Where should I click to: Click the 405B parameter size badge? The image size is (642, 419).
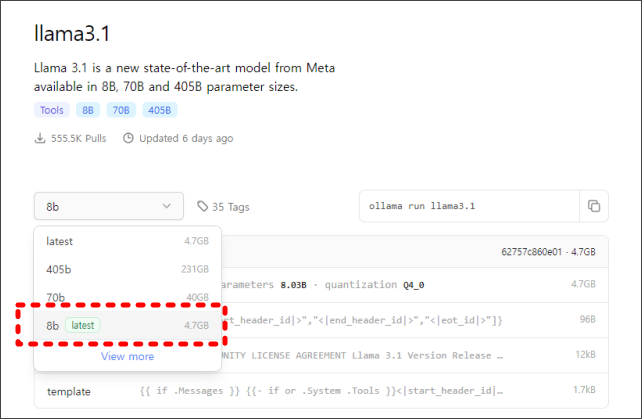[159, 110]
